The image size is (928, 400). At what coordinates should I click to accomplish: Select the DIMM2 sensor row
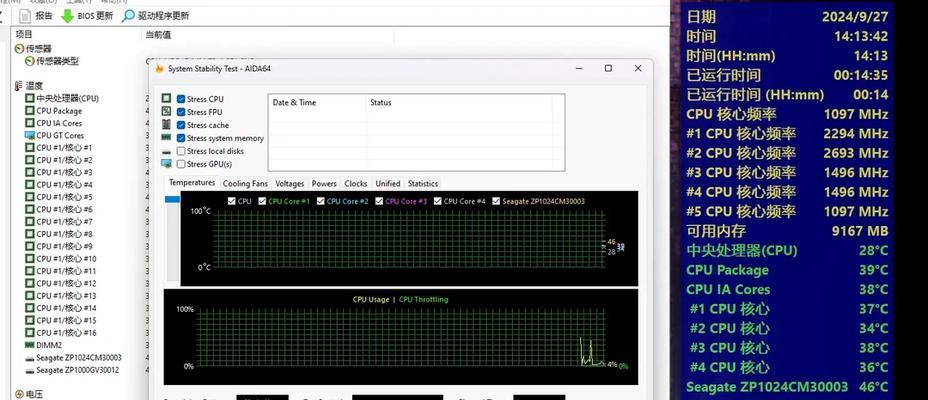[43, 345]
